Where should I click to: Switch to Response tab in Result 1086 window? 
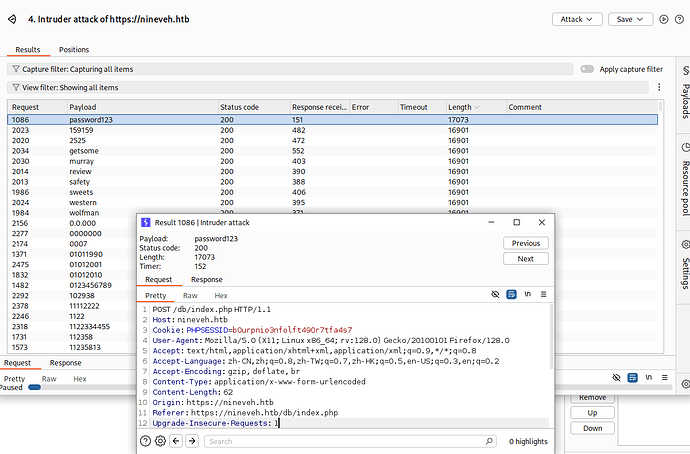coord(207,279)
